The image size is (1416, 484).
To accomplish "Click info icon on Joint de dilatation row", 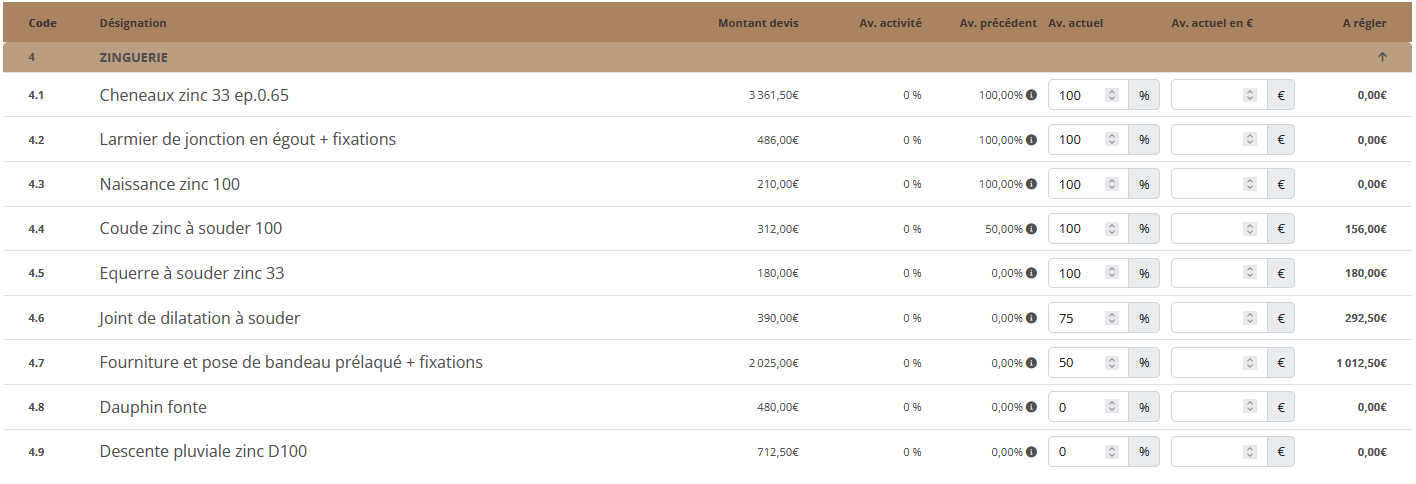I will pos(1031,318).
